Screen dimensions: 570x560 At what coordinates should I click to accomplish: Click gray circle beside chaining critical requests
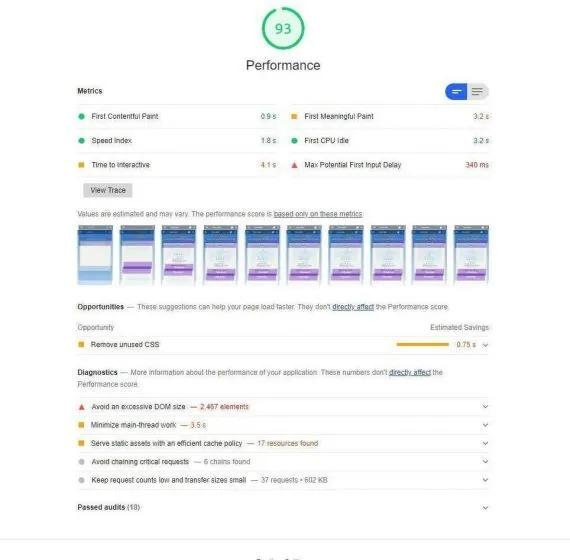[x=81, y=461]
